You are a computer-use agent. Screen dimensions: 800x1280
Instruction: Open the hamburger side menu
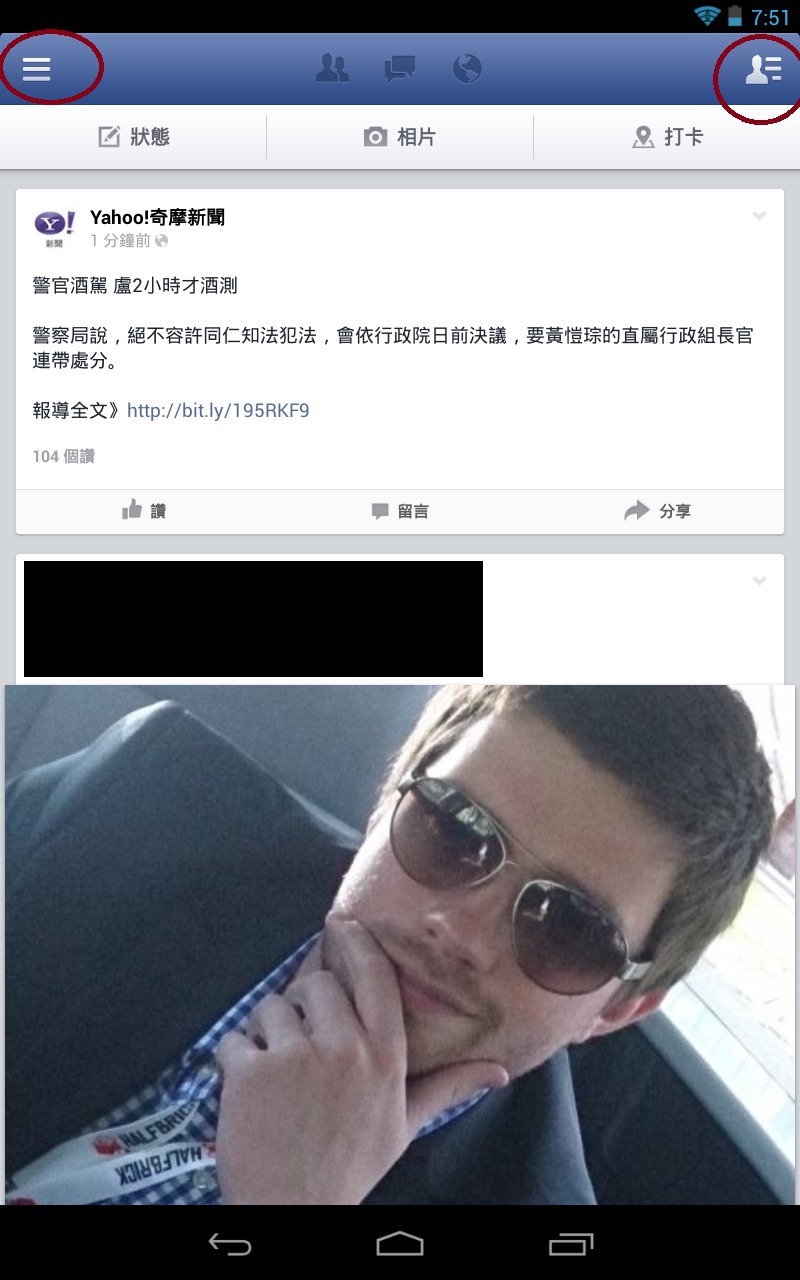point(37,68)
